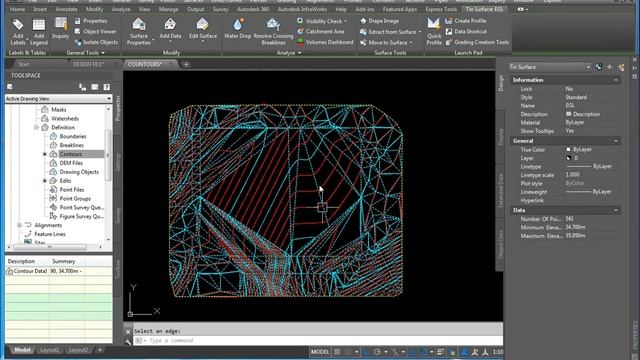The image size is (640, 360).
Task: Click the Linetype scale value 1.000
Action: tap(572, 175)
